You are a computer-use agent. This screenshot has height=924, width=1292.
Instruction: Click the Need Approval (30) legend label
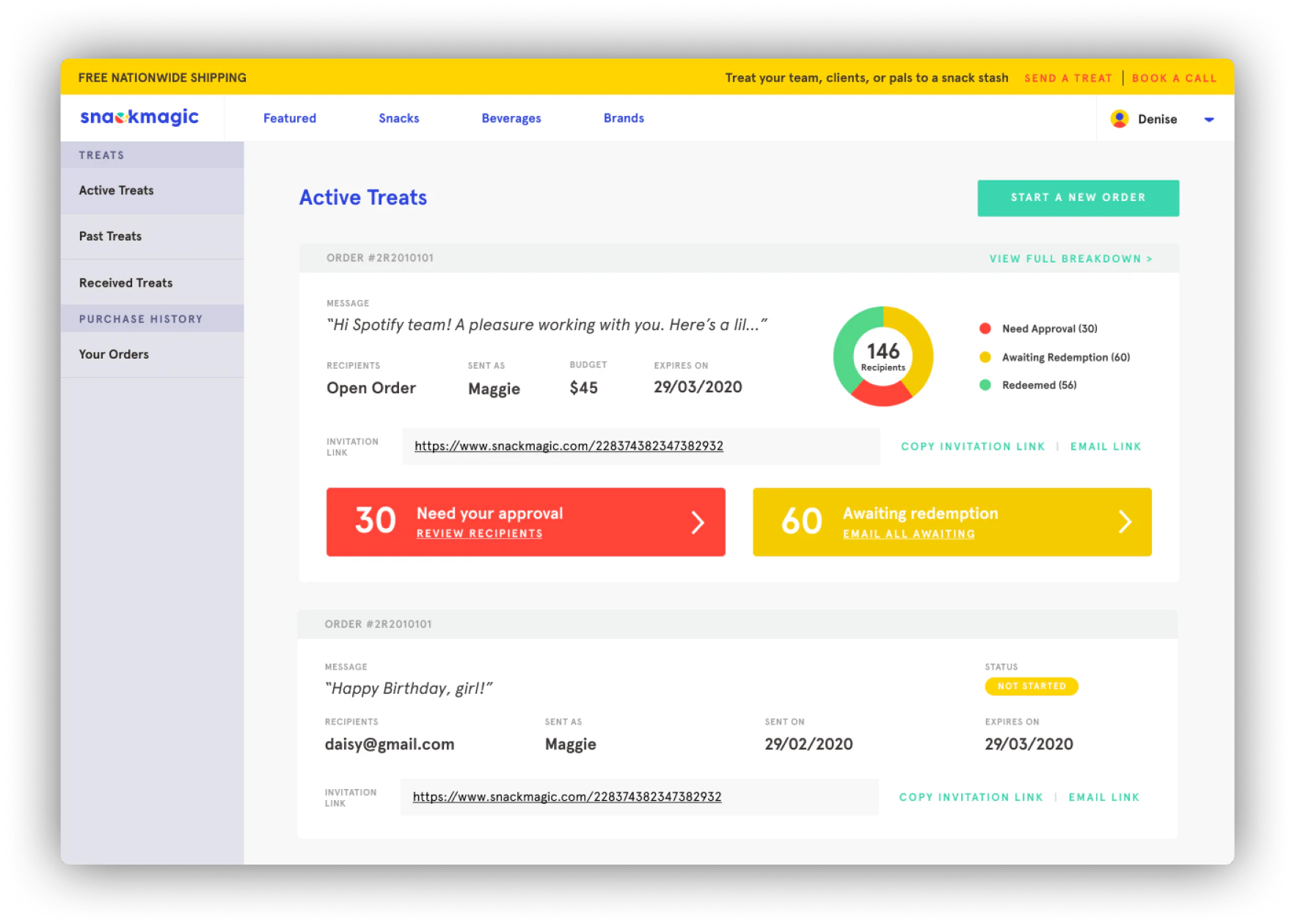tap(1049, 329)
